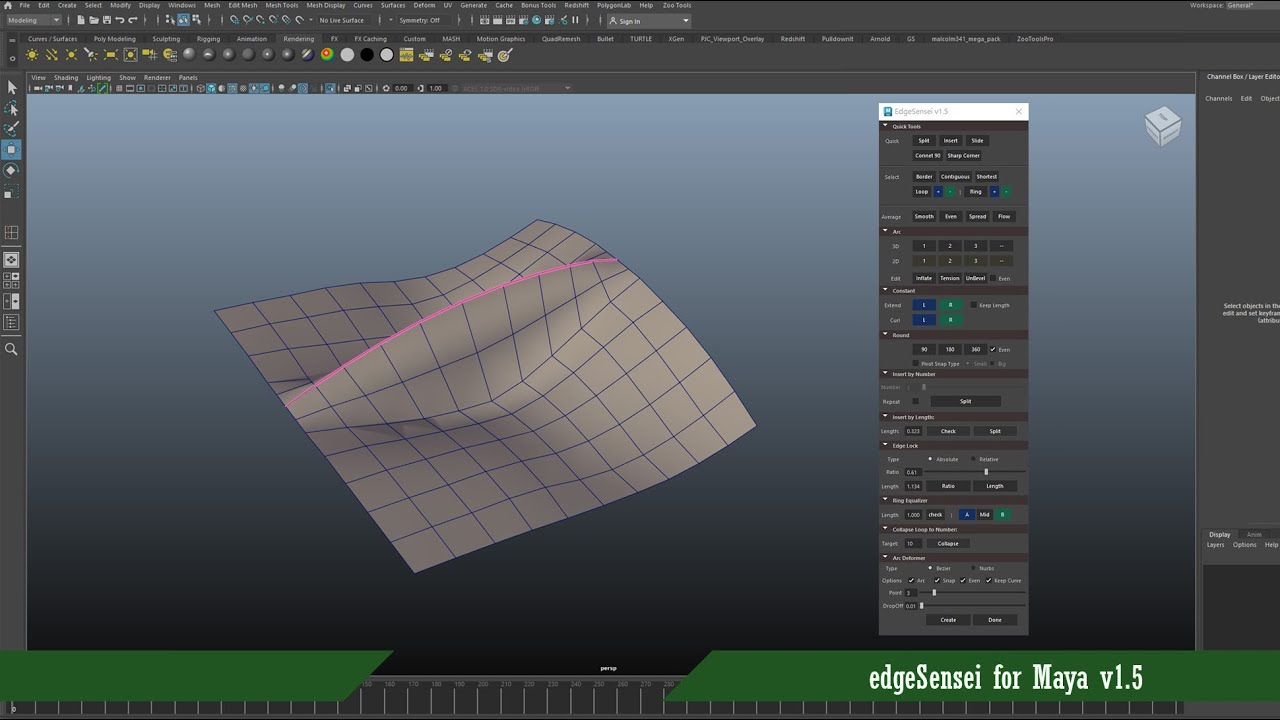Image resolution: width=1280 pixels, height=720 pixels.
Task: Click the pause icon in status line
Action: [x=575, y=20]
